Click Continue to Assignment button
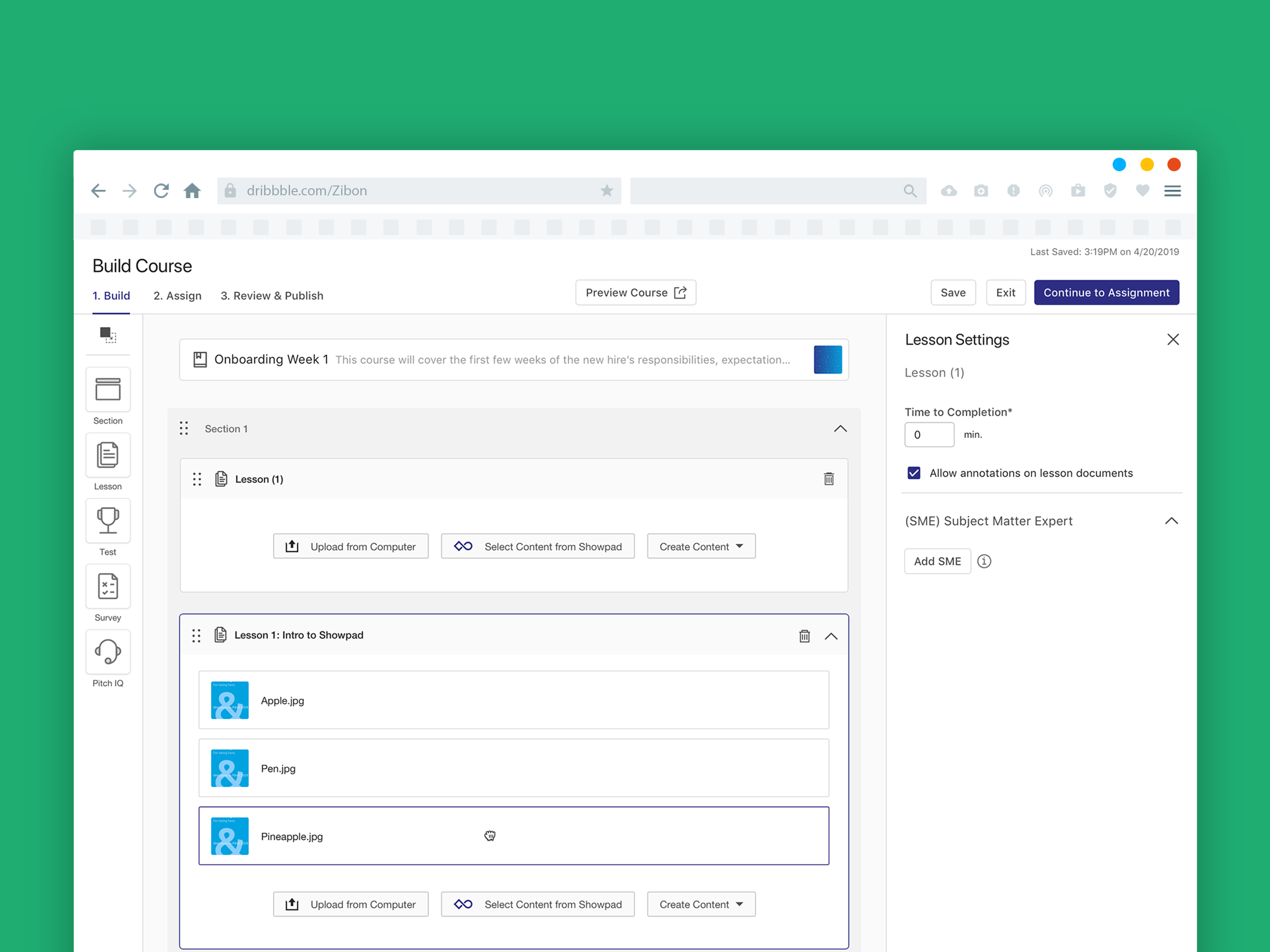This screenshot has width=1270, height=952. 1106,293
